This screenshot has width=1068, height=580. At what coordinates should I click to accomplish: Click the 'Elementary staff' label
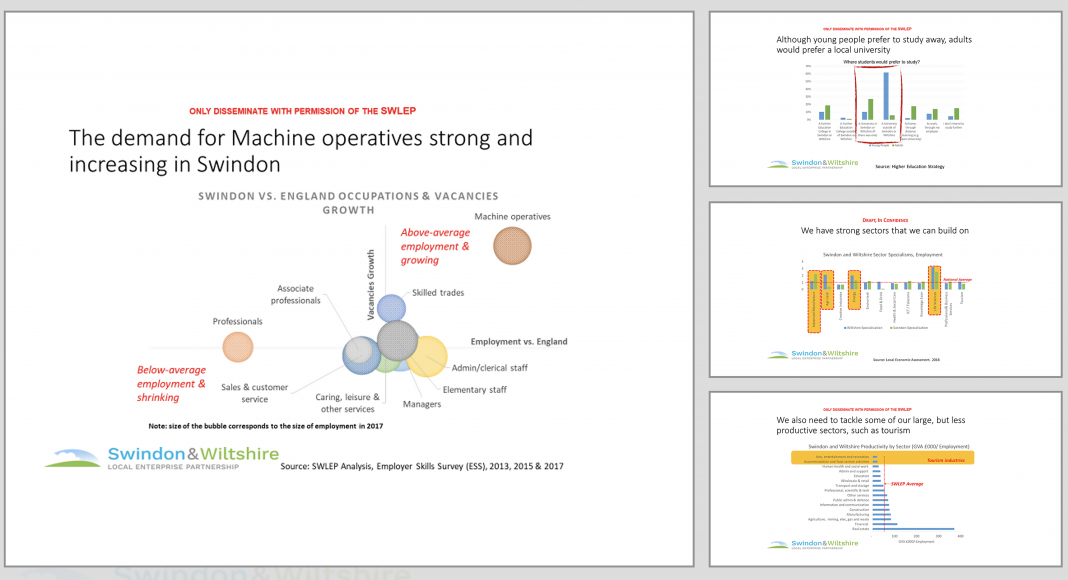[475, 390]
